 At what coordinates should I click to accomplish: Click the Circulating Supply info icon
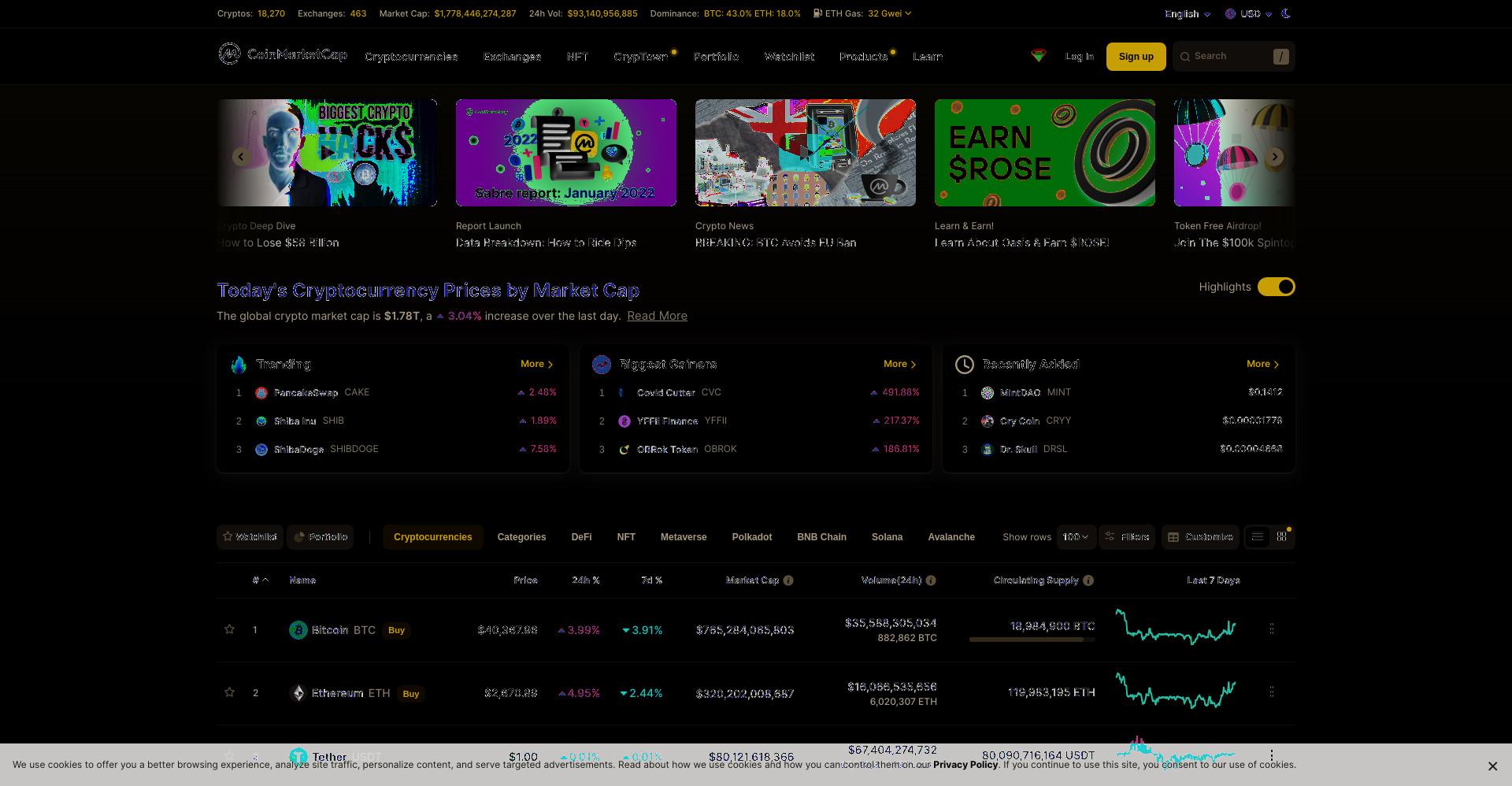[x=1088, y=580]
